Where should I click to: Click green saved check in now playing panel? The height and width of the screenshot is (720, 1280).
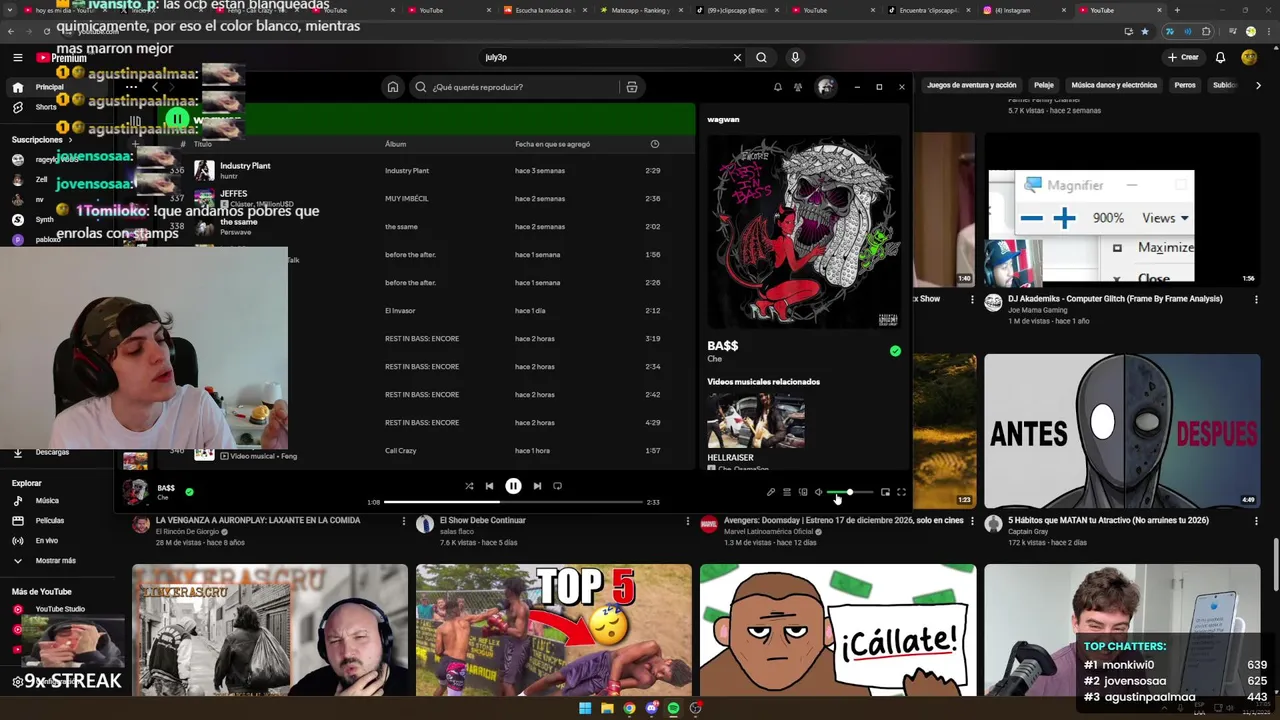(895, 351)
